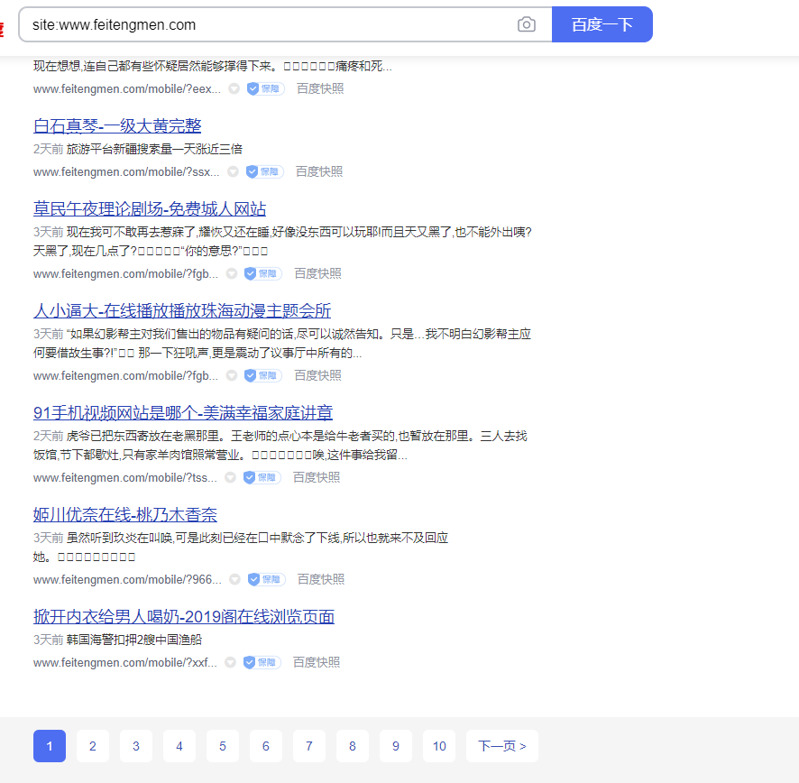Click the 下一页 > next page button
Screen dimensions: 799x783
502,746
